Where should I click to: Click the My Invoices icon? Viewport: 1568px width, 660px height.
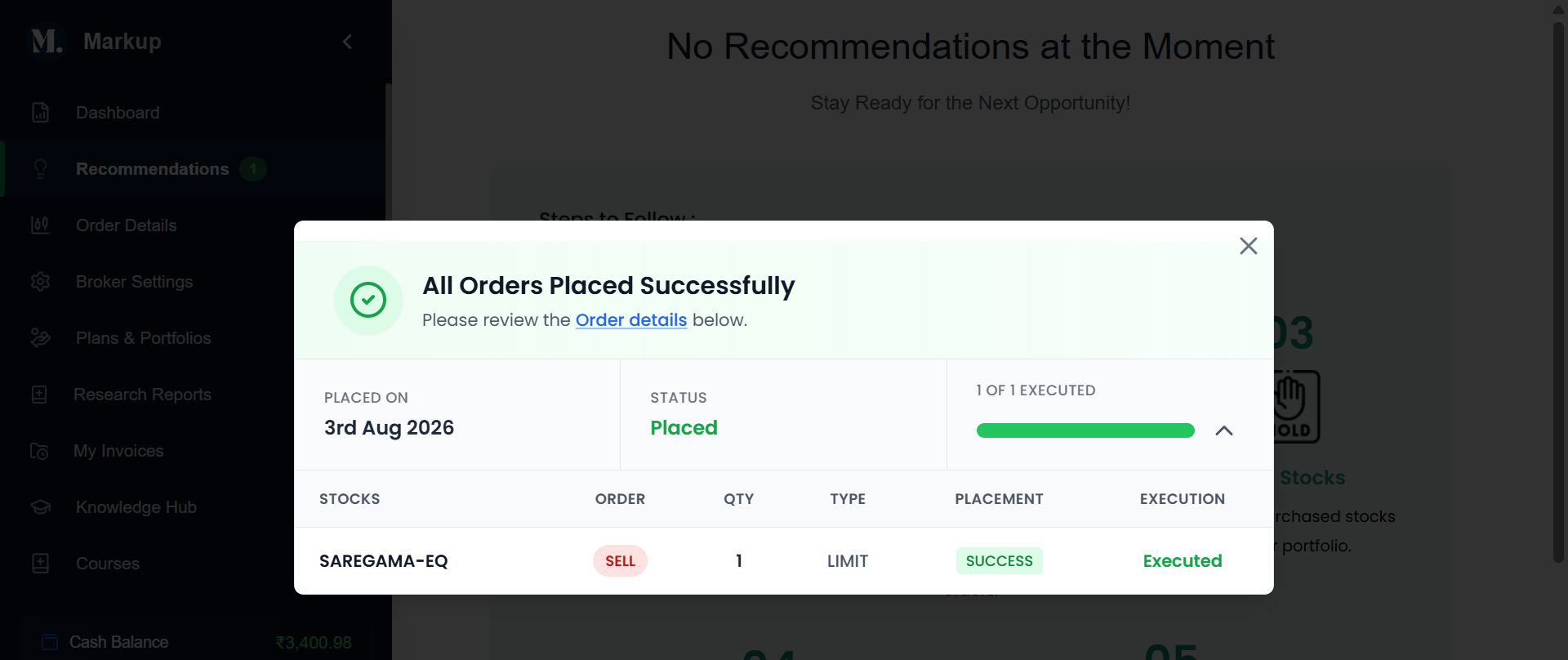tap(39, 451)
